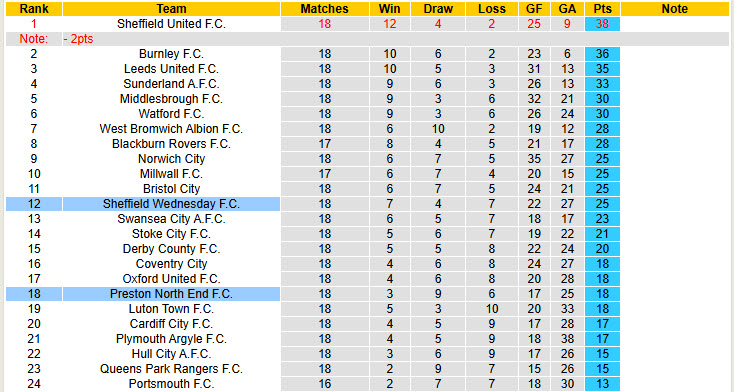734x392 pixels.
Task: Select West Bromwich Albion F.C.
Action: [171, 129]
